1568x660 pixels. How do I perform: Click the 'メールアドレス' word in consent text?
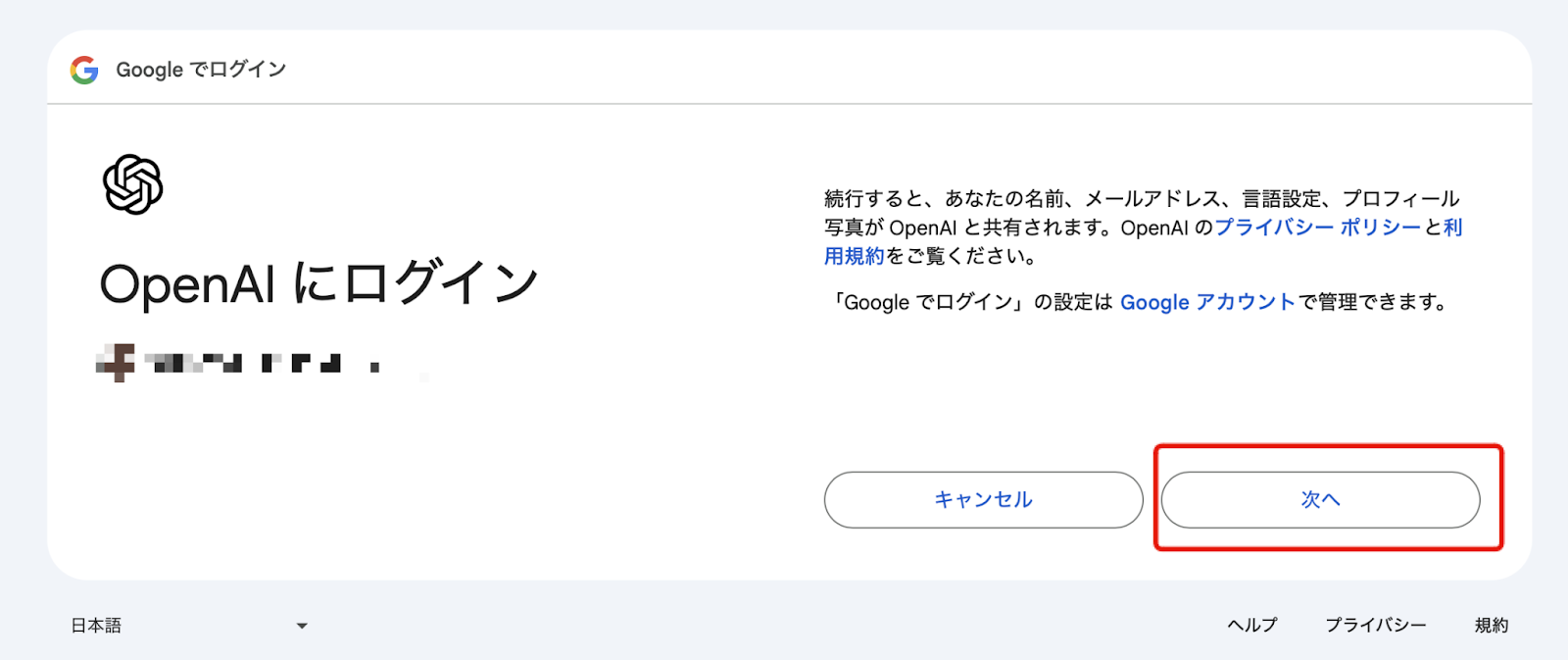[1152, 199]
